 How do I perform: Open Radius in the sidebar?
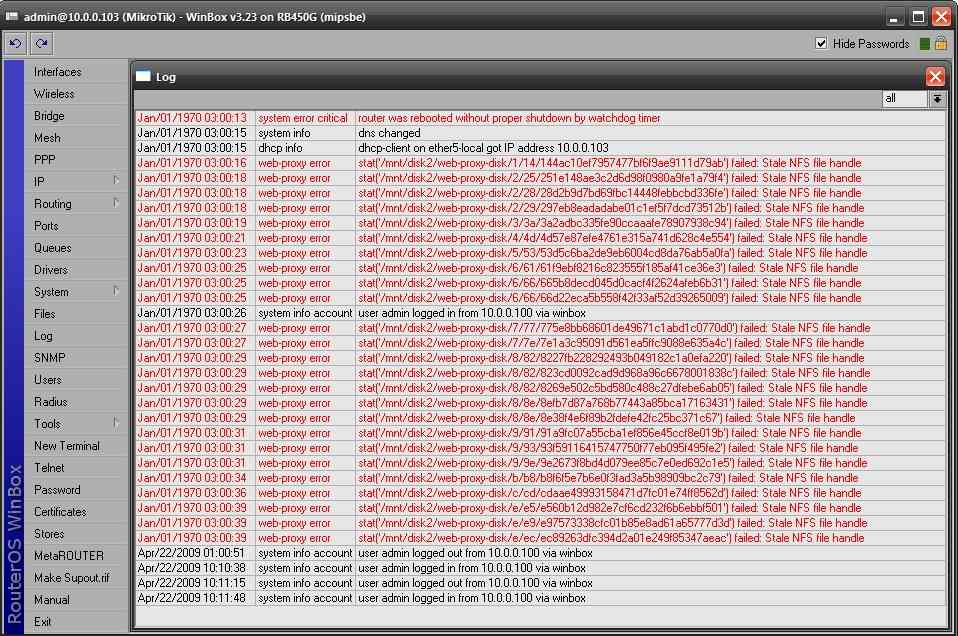[x=51, y=401]
